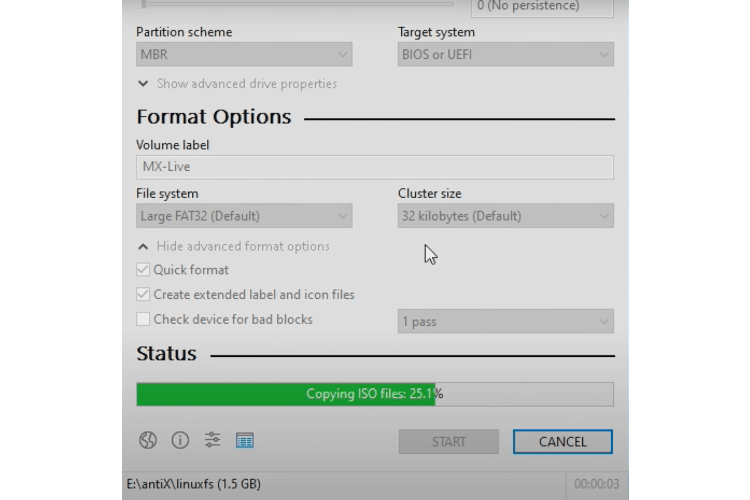Click the Partition scheme caption
This screenshot has height=500, width=750.
pyautogui.click(x=184, y=32)
